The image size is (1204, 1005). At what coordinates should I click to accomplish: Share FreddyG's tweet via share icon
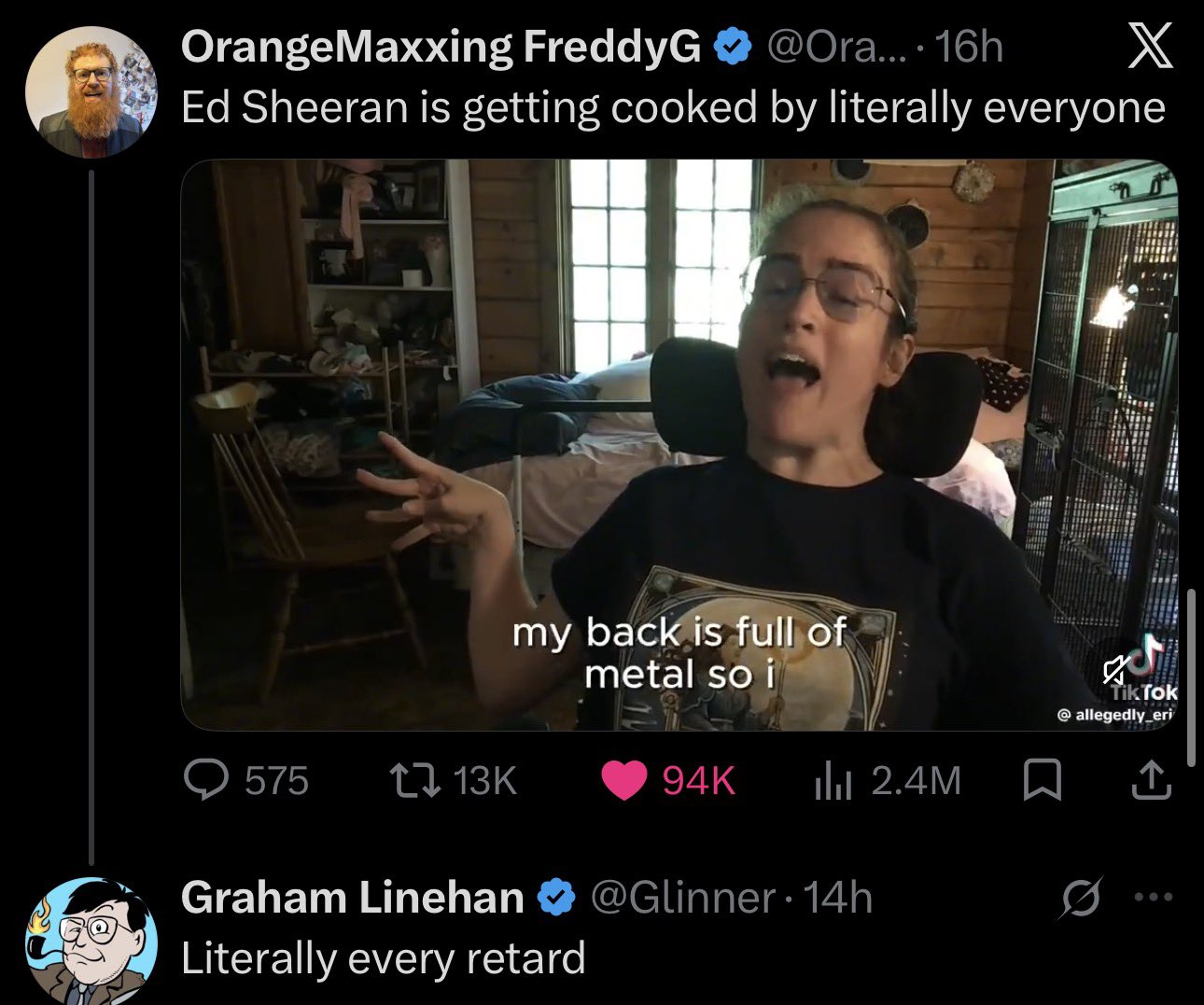click(1151, 781)
